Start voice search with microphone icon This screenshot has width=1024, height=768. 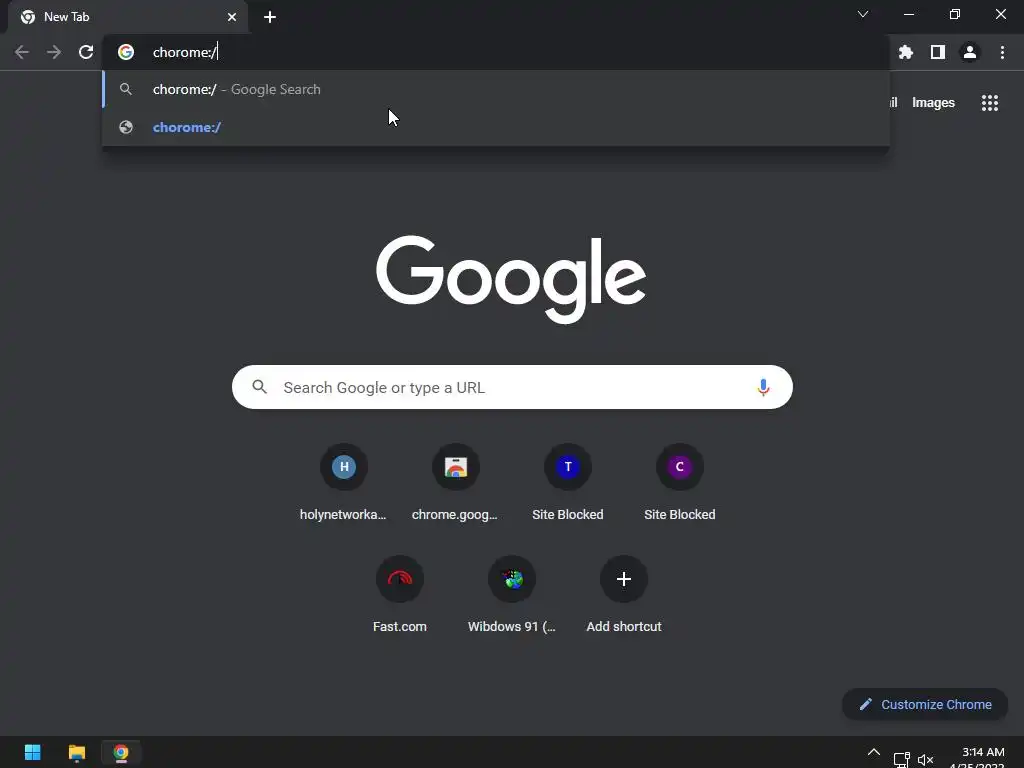click(x=763, y=387)
